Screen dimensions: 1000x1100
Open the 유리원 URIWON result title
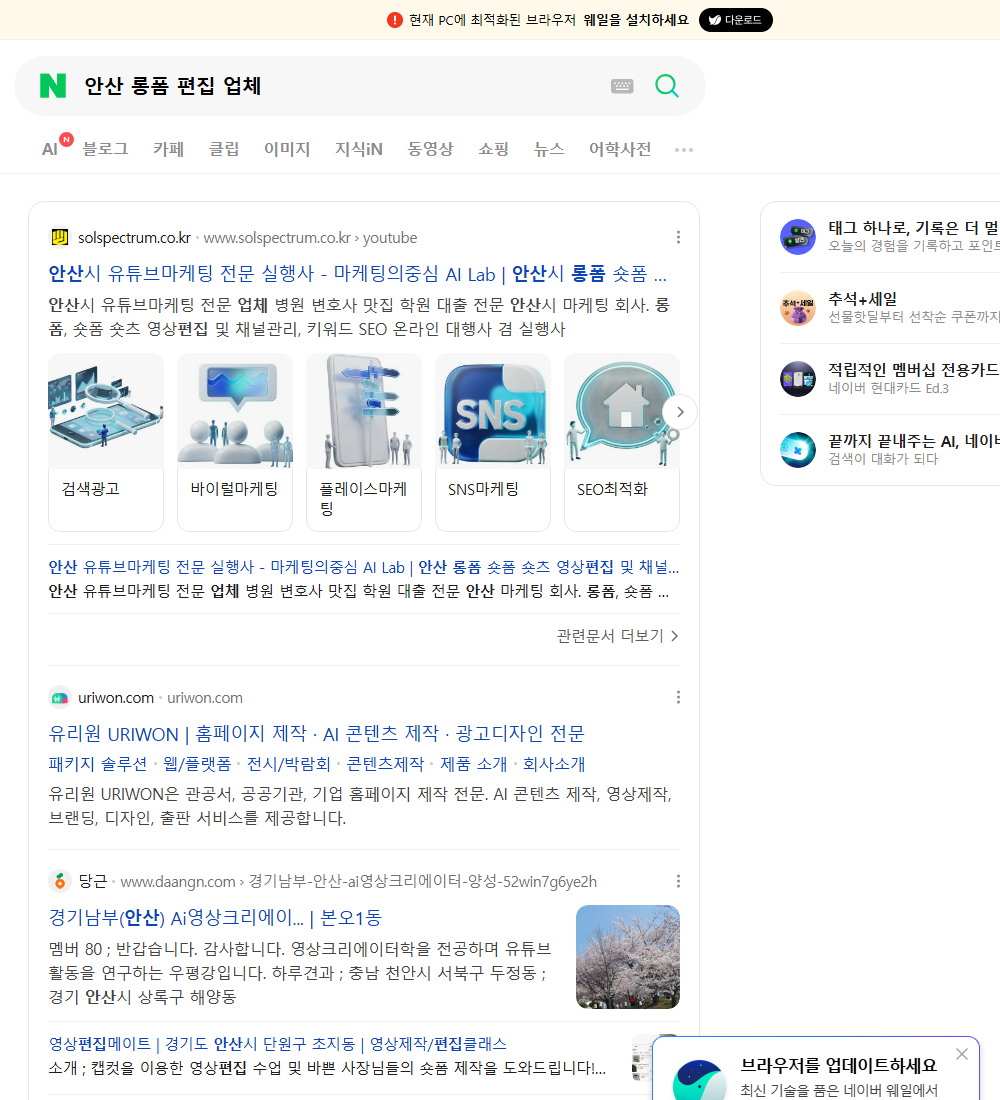pyautogui.click(x=316, y=734)
